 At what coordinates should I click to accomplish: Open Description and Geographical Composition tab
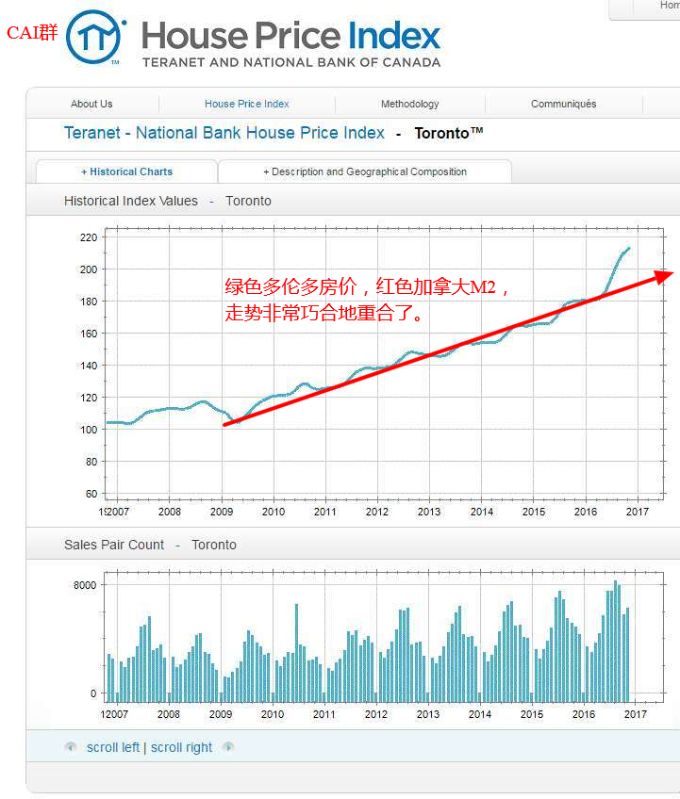click(365, 172)
